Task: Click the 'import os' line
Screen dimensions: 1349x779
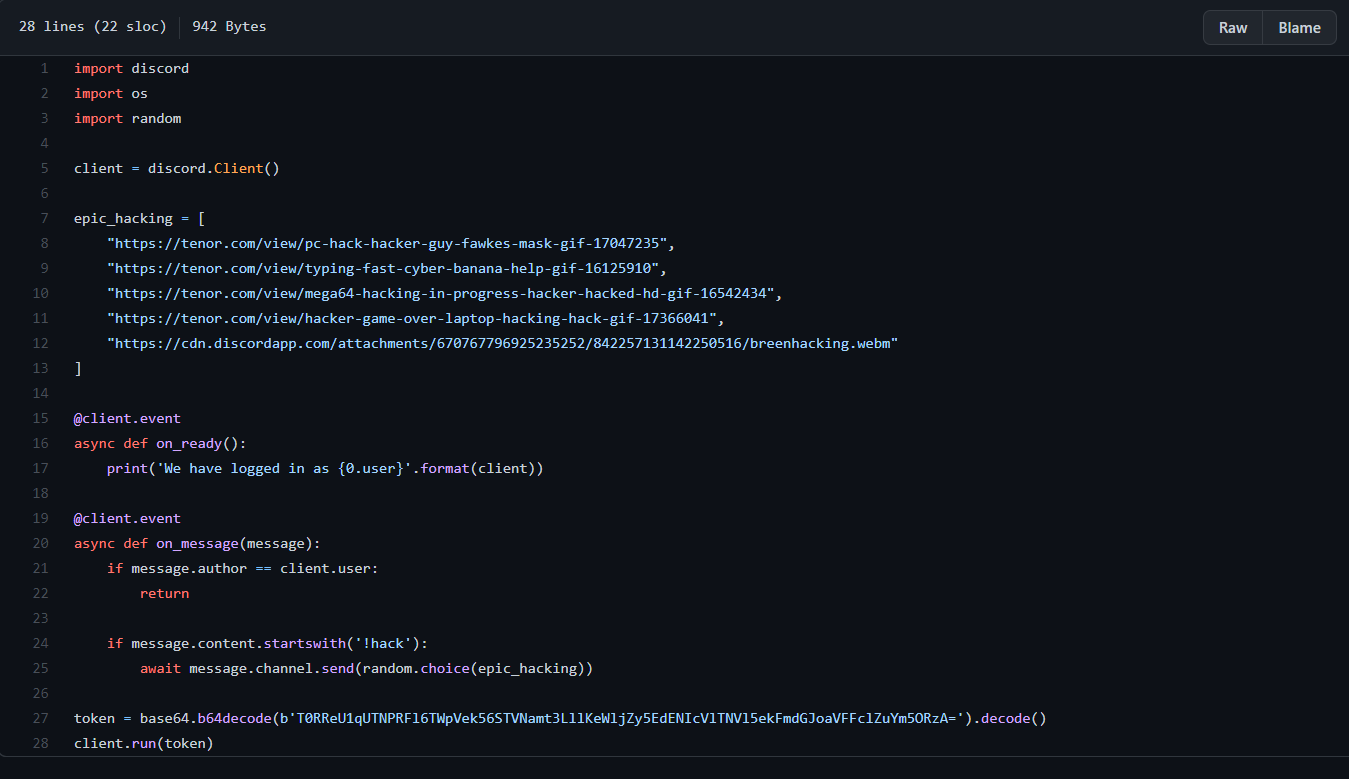Action: pyautogui.click(x=111, y=93)
